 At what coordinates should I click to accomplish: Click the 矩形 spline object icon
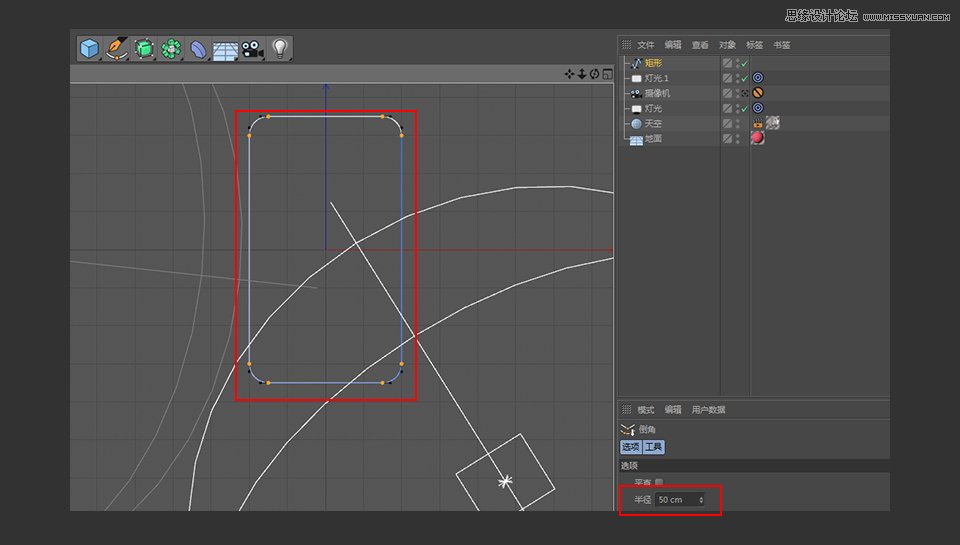pos(636,63)
